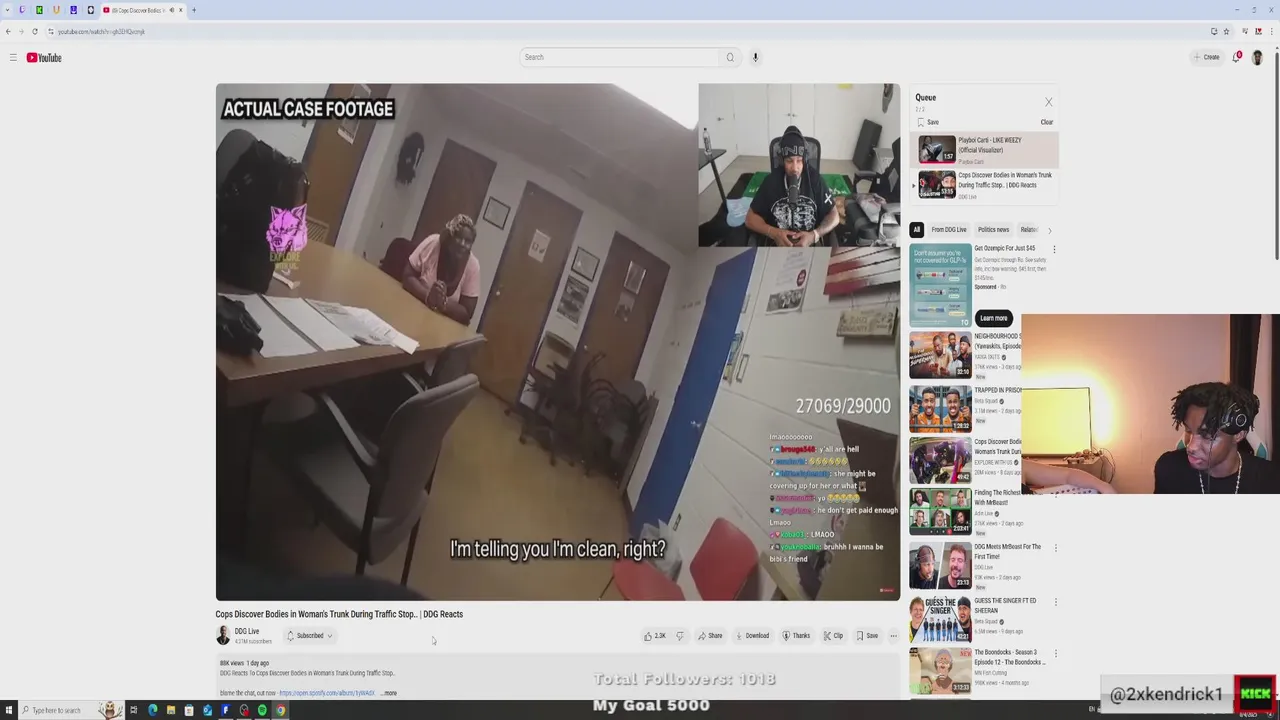Open options for DDG Meets MrBeast video
The image size is (1280, 720).
click(1055, 548)
